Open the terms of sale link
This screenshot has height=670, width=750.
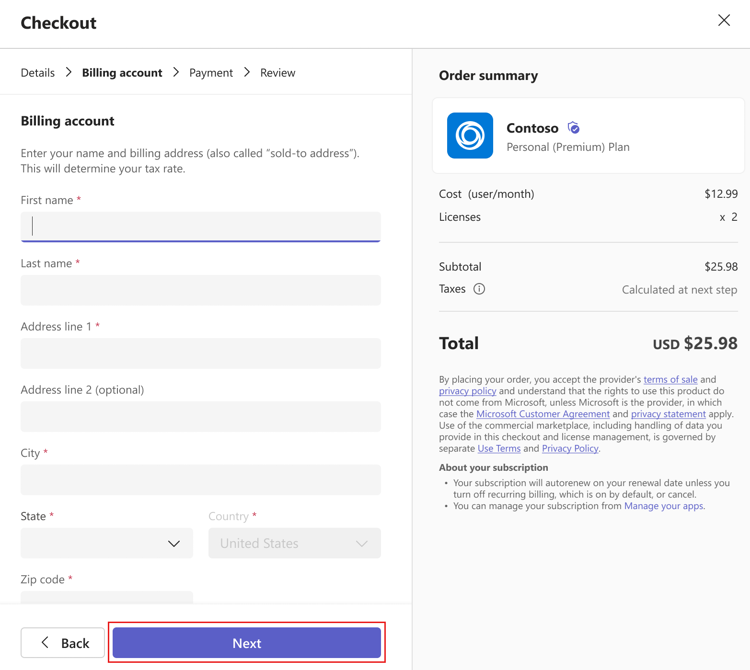click(x=670, y=380)
